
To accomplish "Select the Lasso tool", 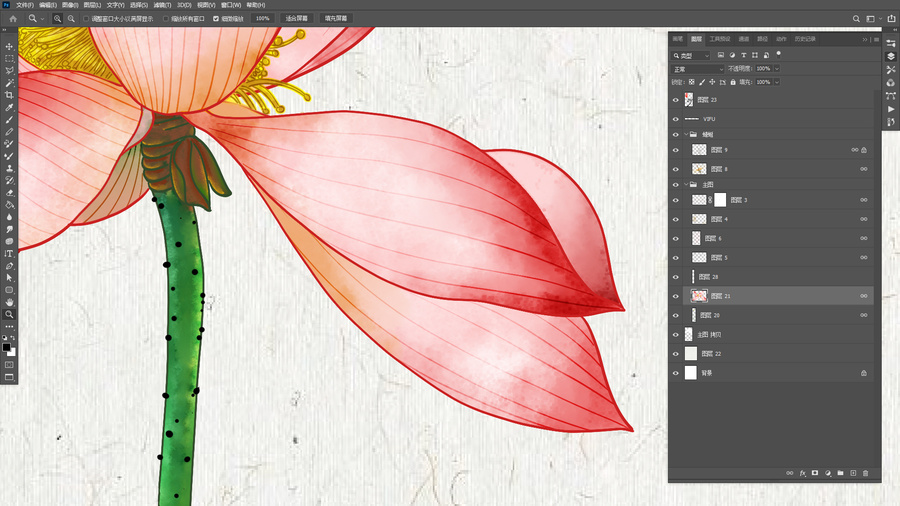I will pos(9,71).
